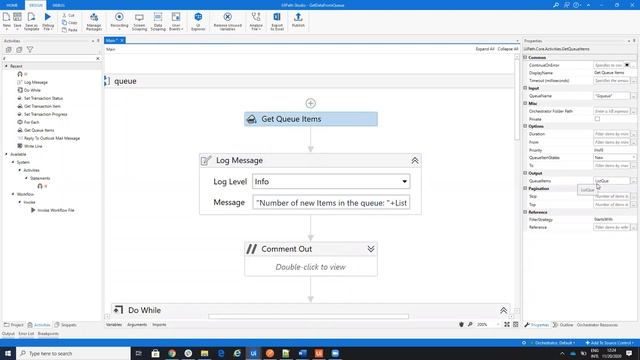This screenshot has width=640, height=360.
Task: Click Expand All in the designer
Action: [x=485, y=49]
